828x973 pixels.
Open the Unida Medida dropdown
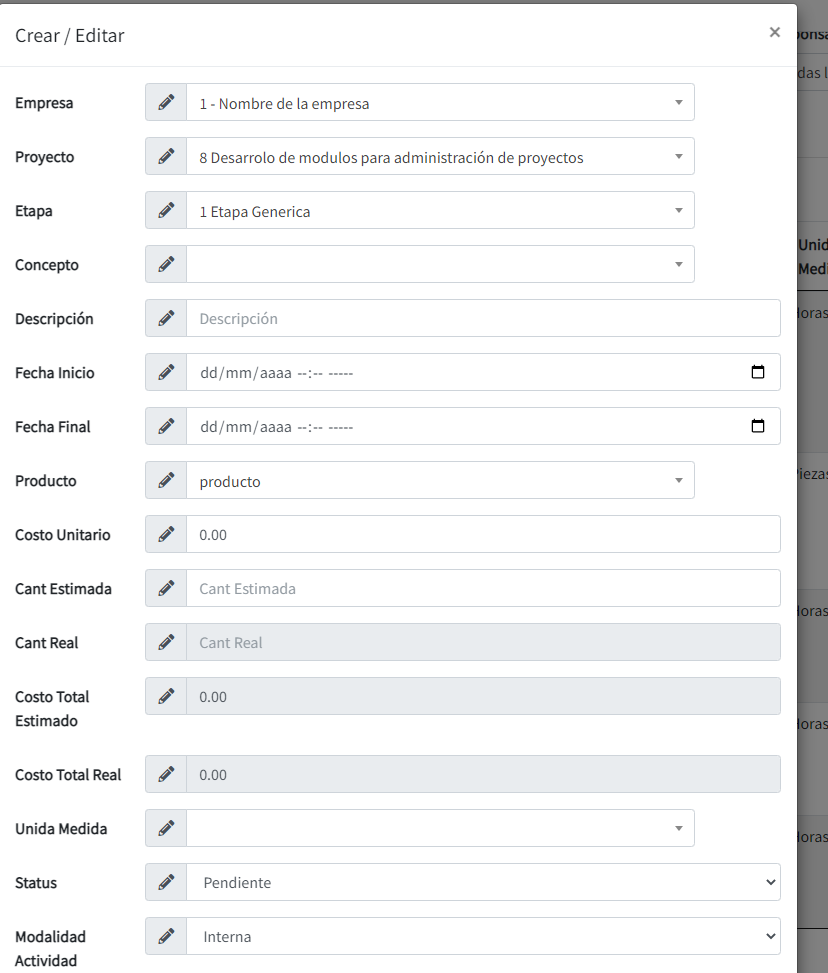440,828
